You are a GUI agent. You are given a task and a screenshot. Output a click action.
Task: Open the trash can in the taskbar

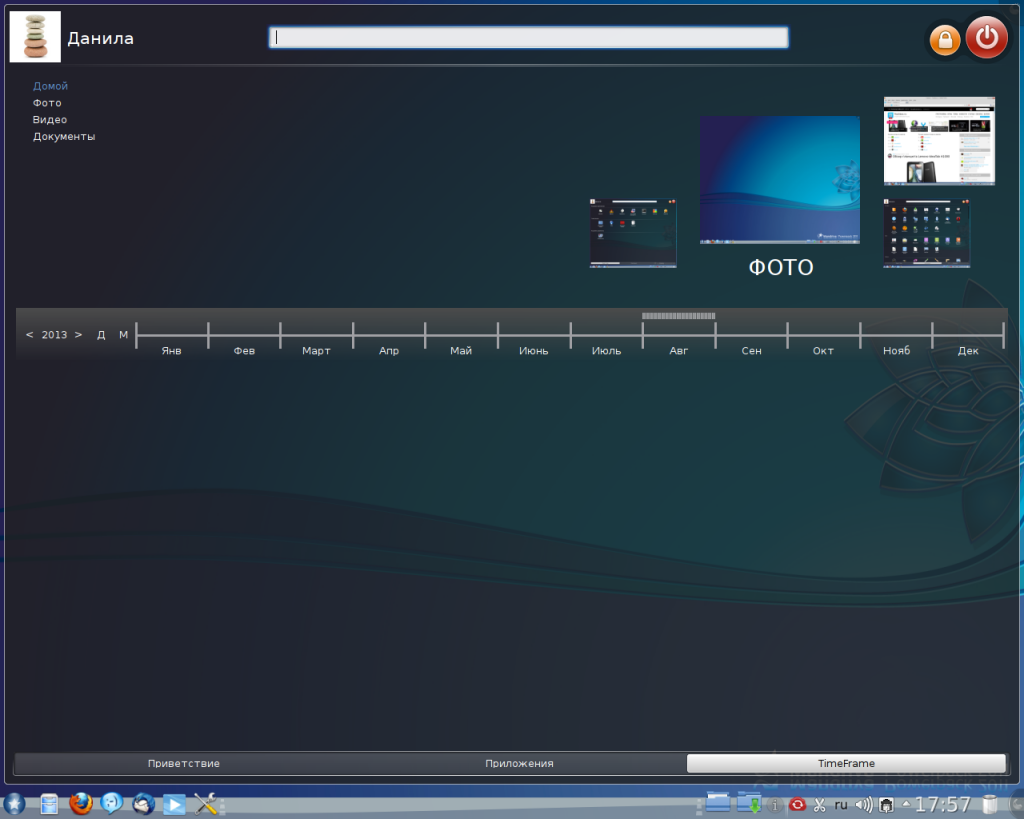click(990, 804)
